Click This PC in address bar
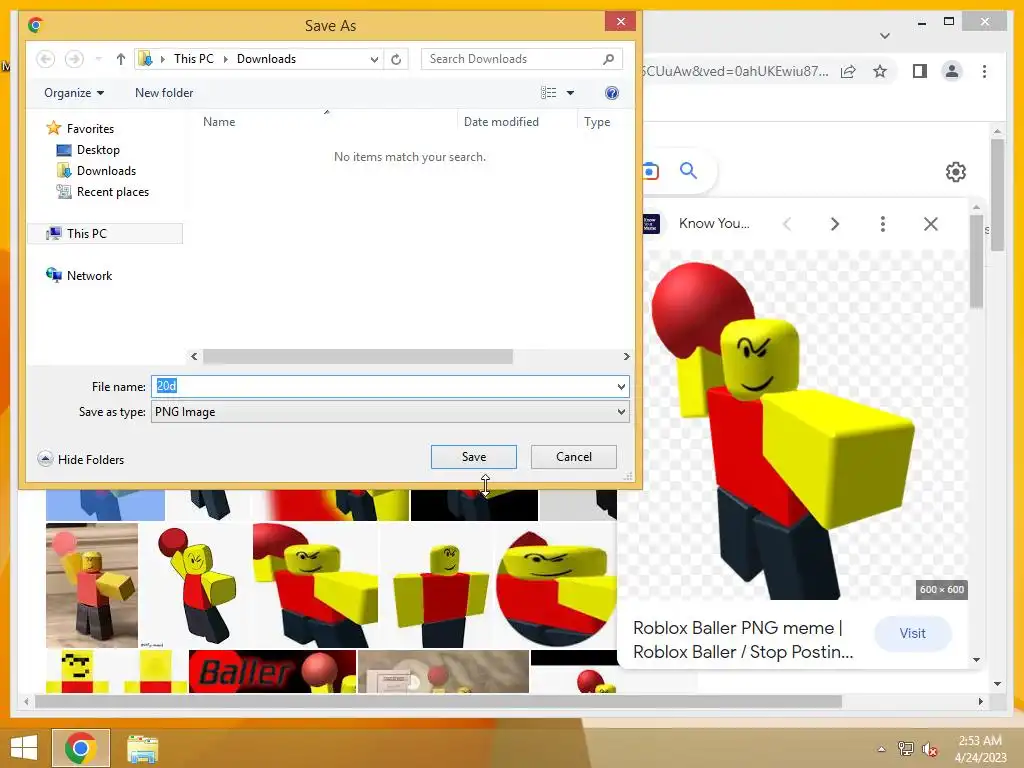Screen dimensions: 1024x768 [193, 59]
